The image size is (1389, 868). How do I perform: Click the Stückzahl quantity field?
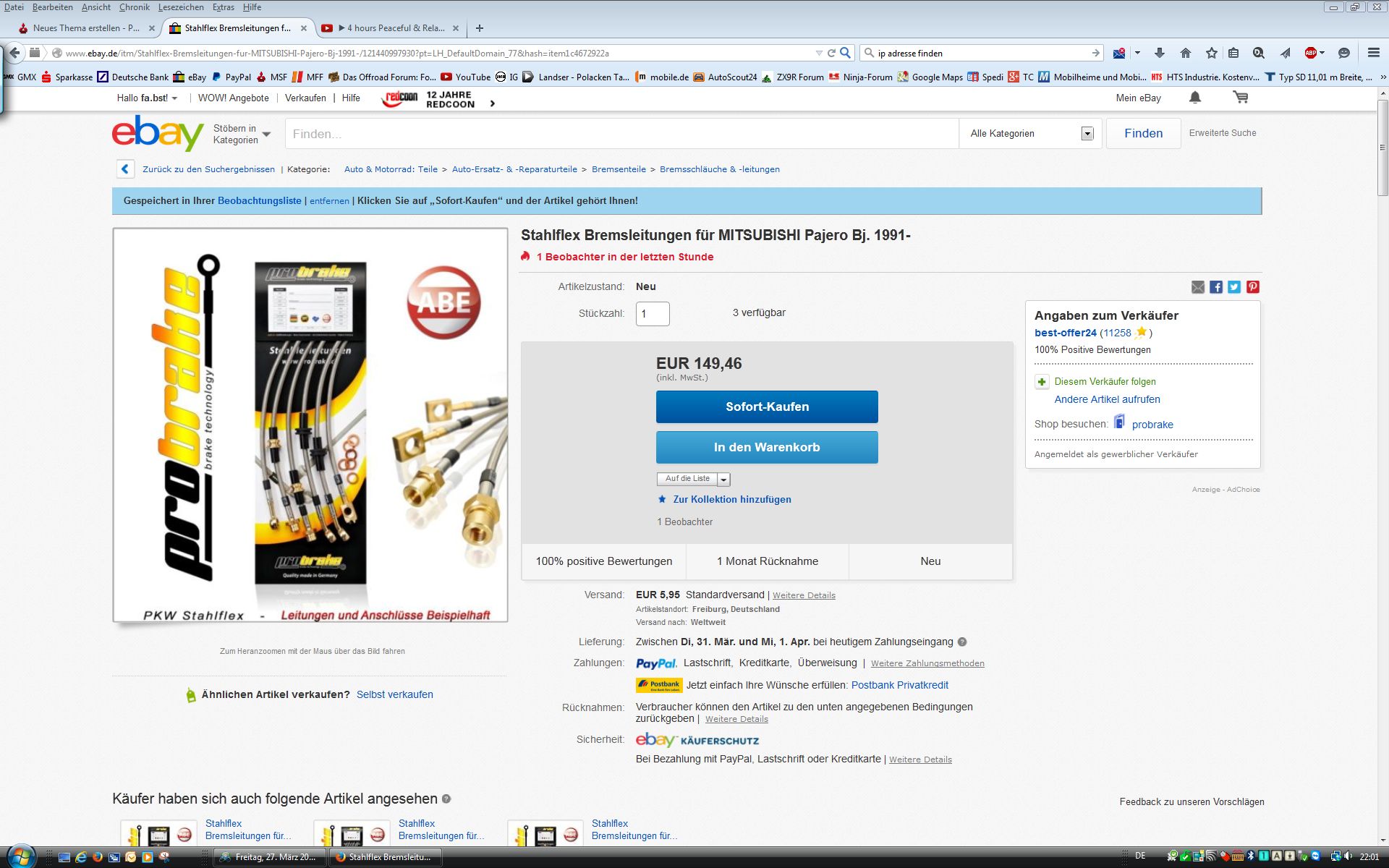[653, 314]
